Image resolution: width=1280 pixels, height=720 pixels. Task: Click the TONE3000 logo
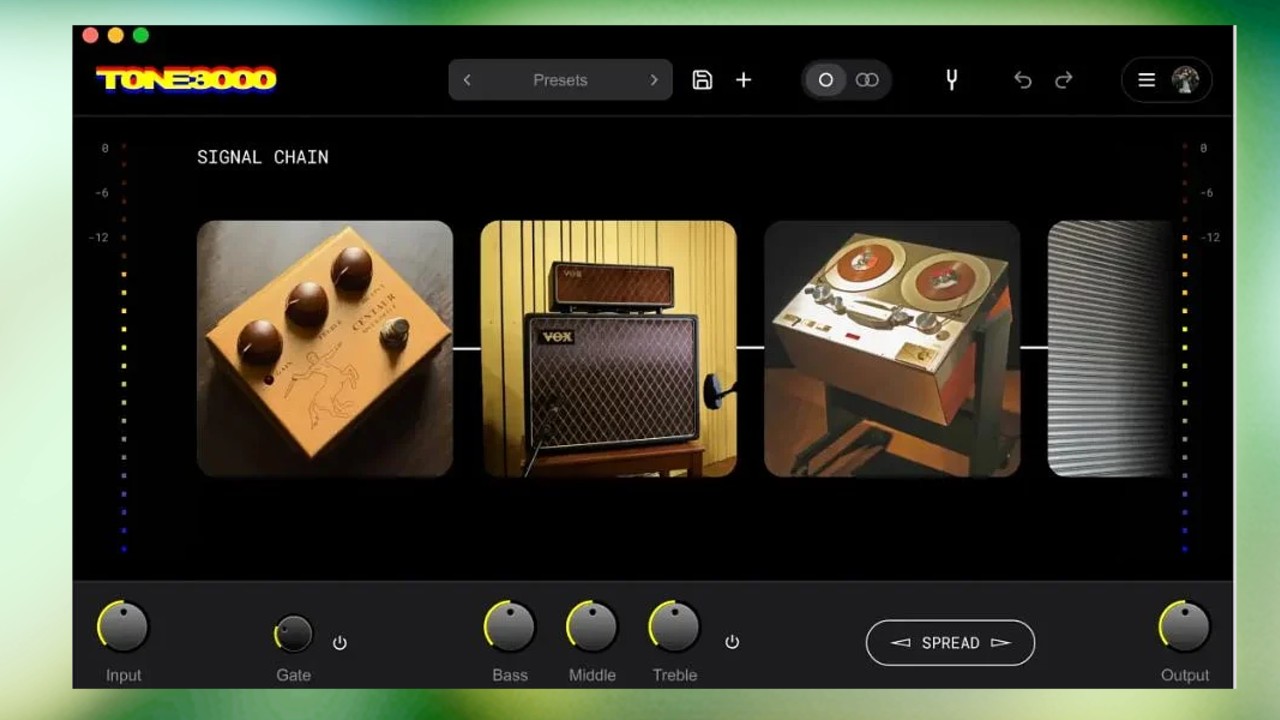point(186,79)
